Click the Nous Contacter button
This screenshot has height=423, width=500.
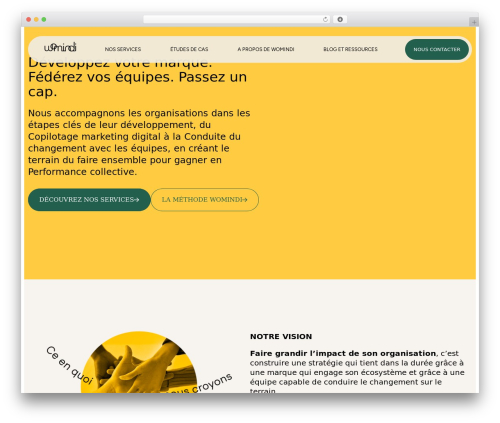point(437,49)
